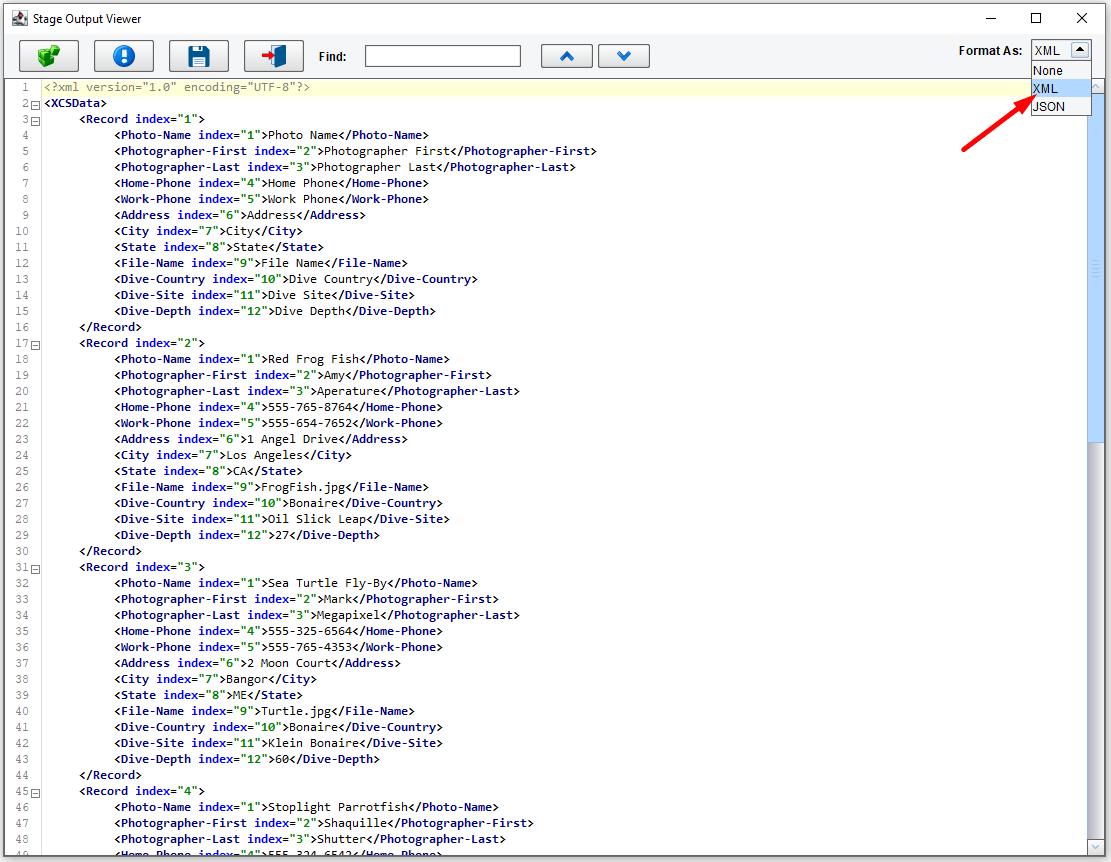Select JSON in the format list
This screenshot has height=862, width=1111.
1060,107
